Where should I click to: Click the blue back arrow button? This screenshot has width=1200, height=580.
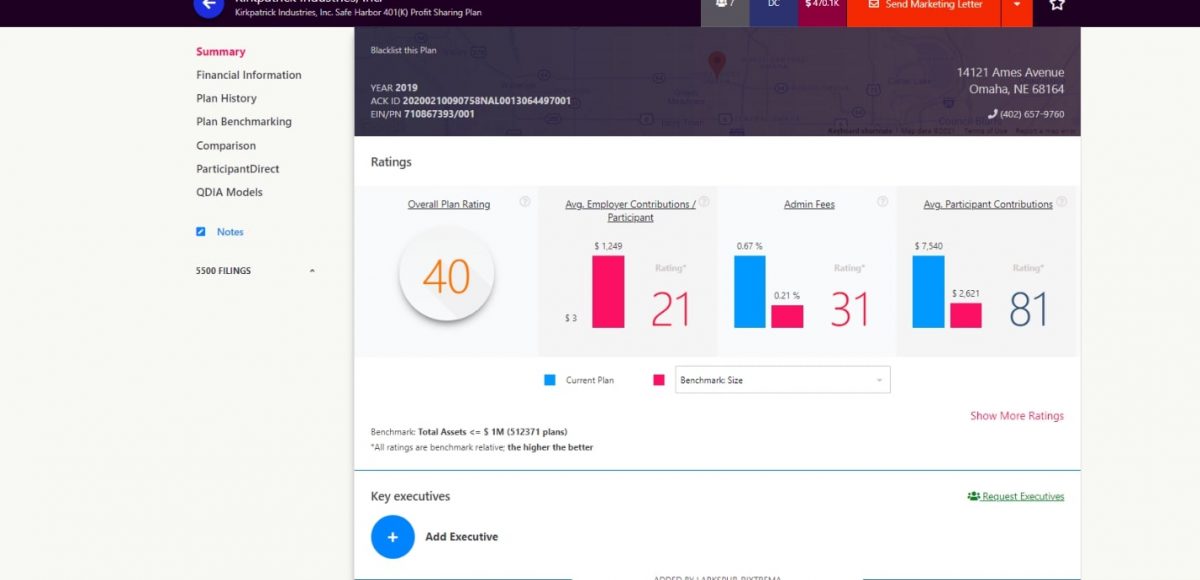click(208, 5)
